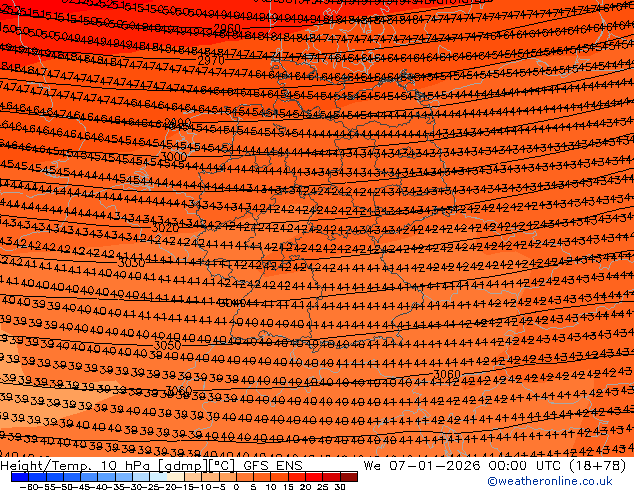Click the '3020' contour label
This screenshot has height=490, width=634.
coord(165,228)
